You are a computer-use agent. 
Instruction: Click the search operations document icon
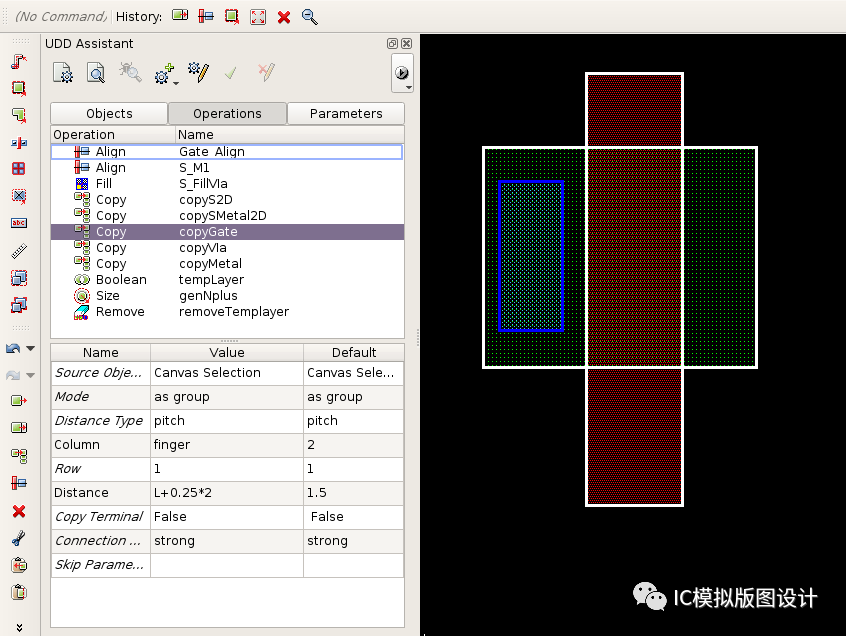point(94,73)
